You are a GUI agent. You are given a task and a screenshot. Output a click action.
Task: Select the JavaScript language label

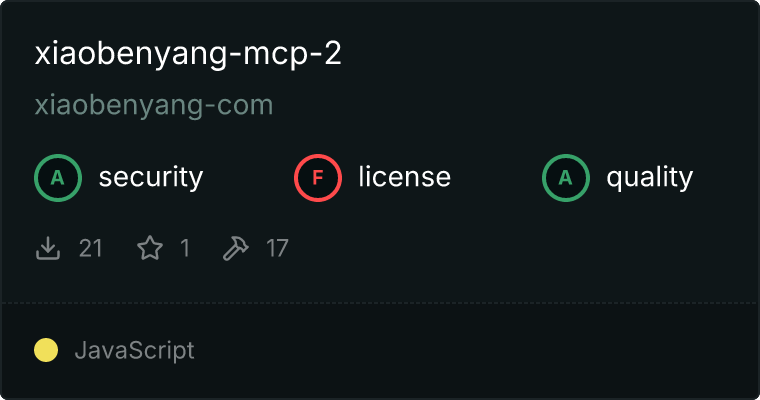(x=134, y=351)
